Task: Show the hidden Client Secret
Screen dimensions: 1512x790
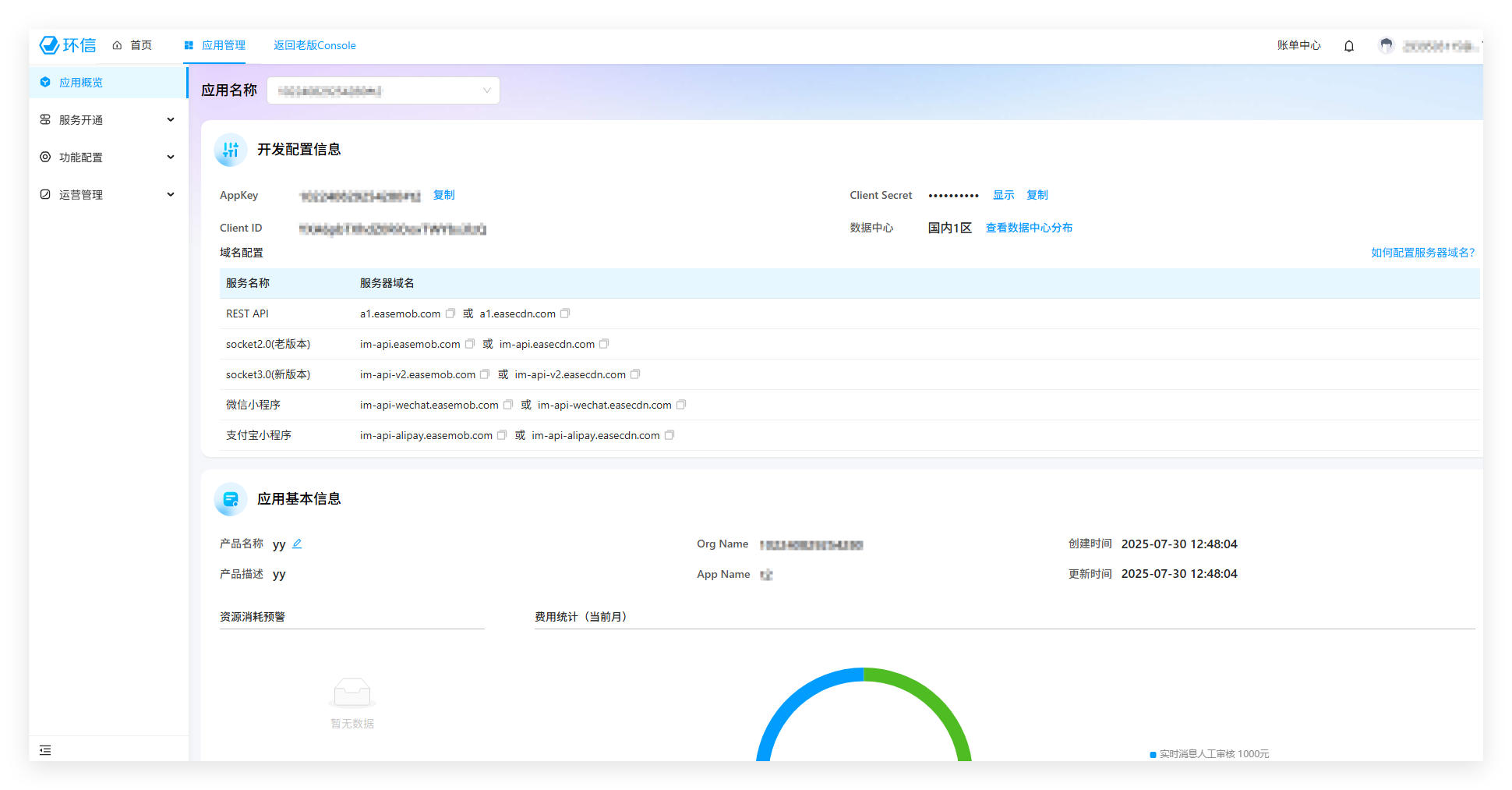Action: [x=1003, y=195]
